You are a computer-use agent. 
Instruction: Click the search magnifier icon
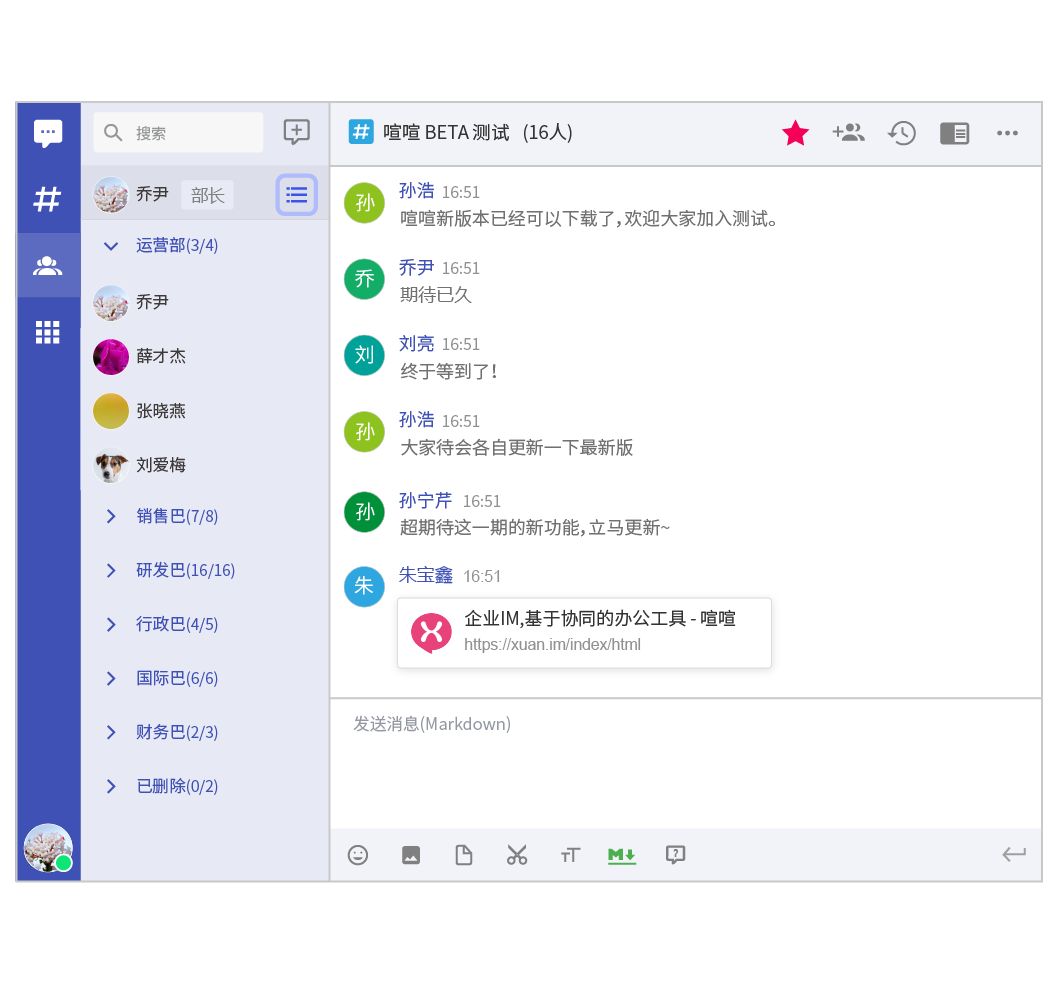click(x=113, y=133)
